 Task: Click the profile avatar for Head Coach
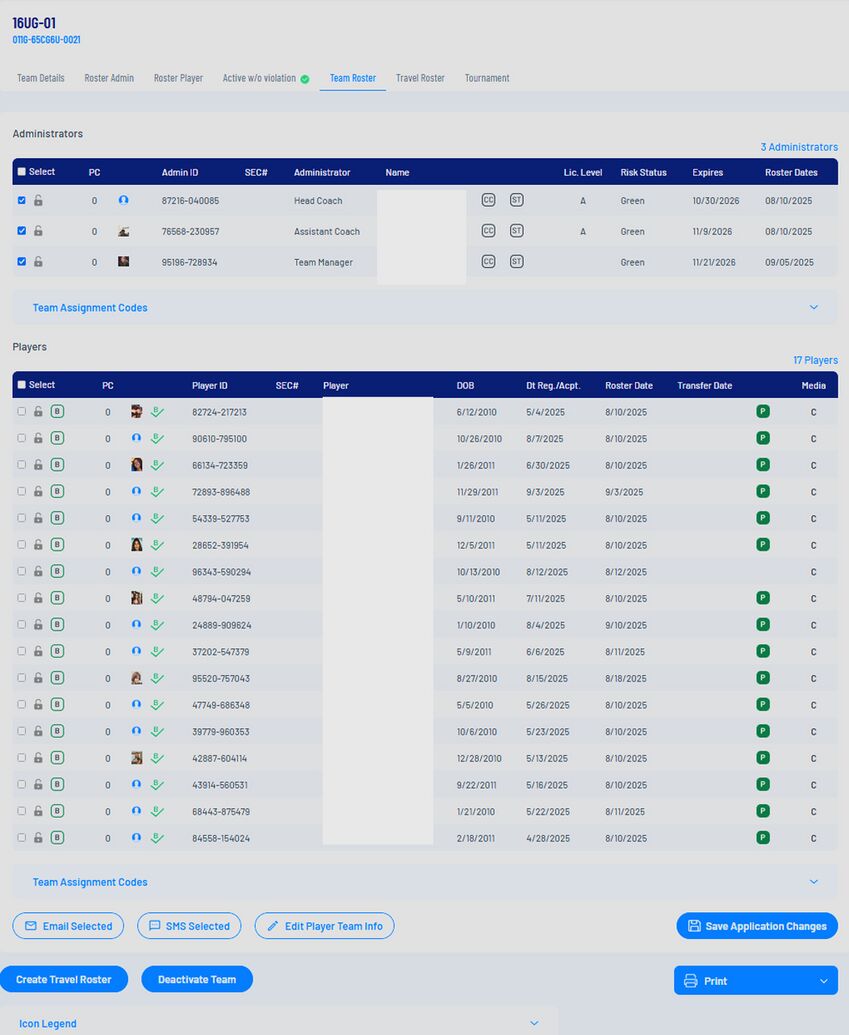pos(123,200)
